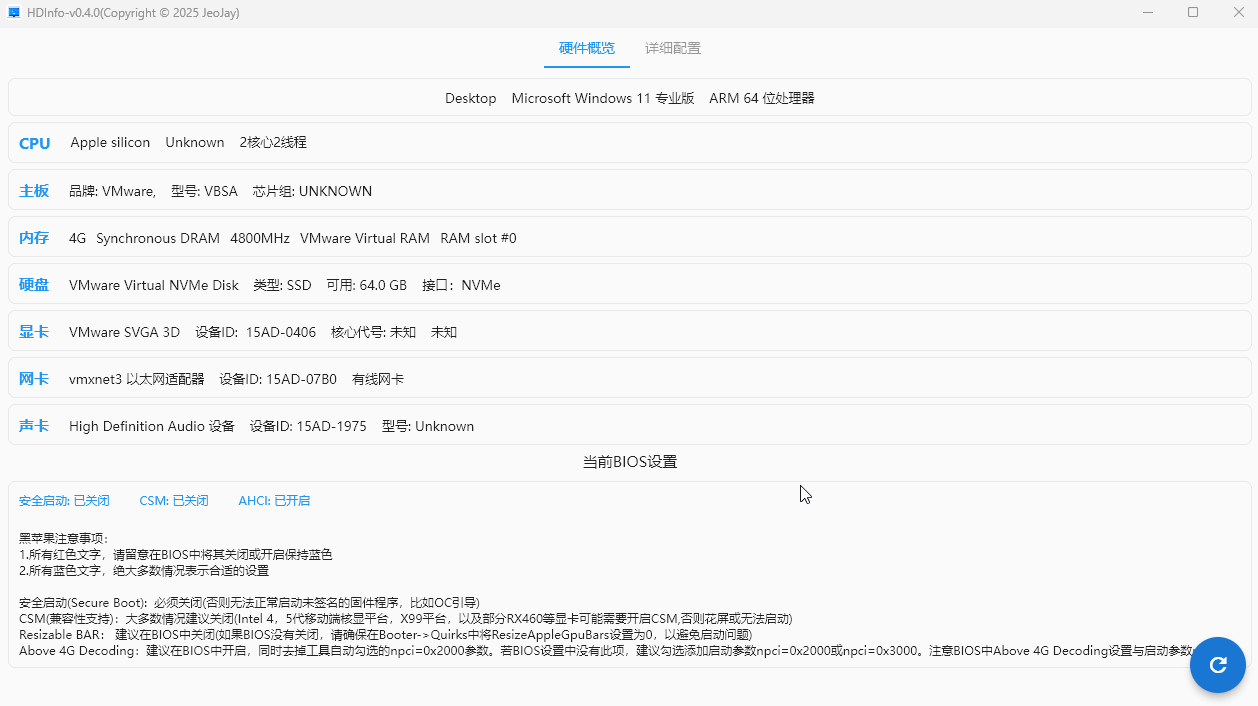This screenshot has width=1258, height=706.
Task: Click the VMware Virtual NVMe Disk name
Action: coord(154,285)
